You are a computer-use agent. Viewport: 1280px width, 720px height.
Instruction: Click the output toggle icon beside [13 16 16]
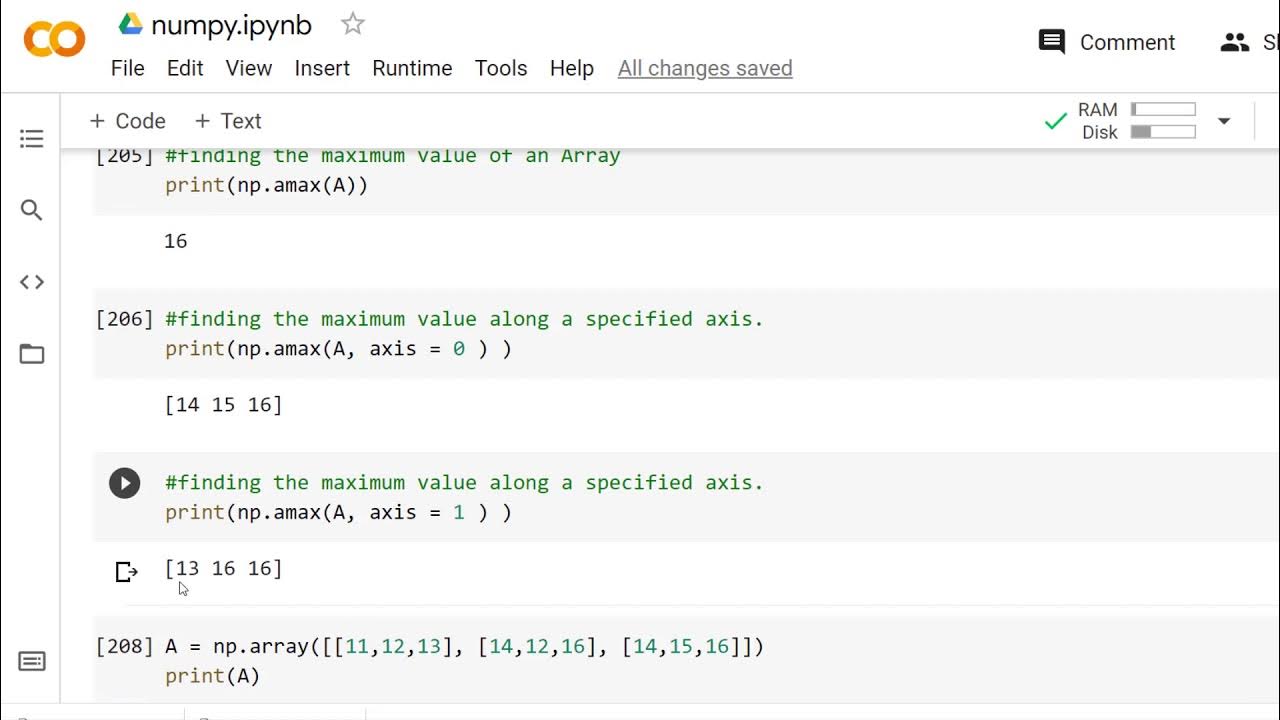point(126,572)
